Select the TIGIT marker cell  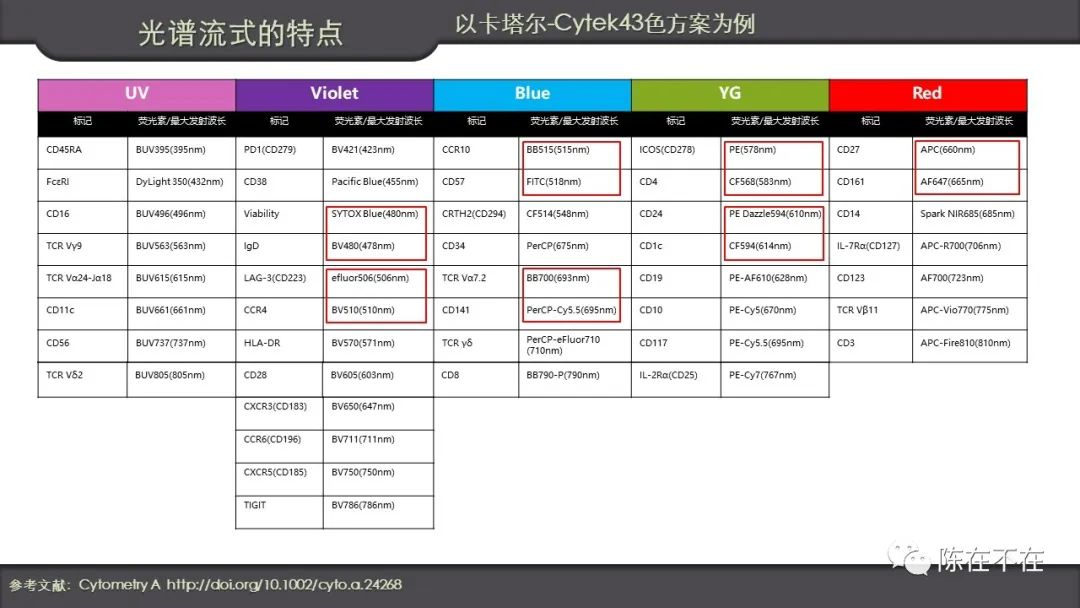[255, 505]
